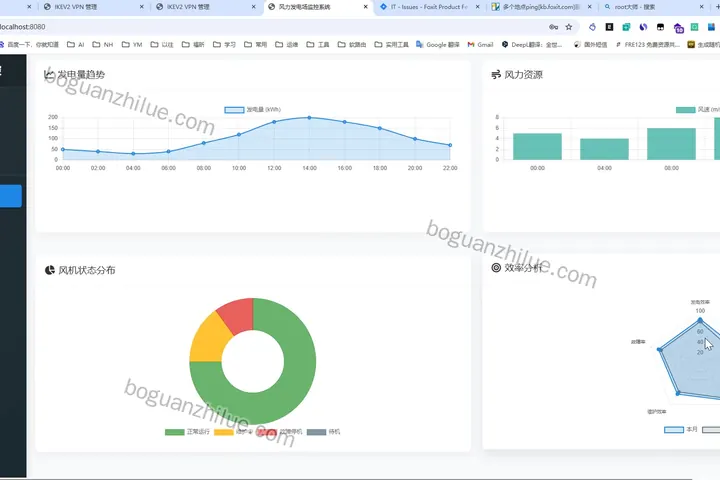
Task: Switch to the 风力发电场监控系统 tab
Action: 317,7
